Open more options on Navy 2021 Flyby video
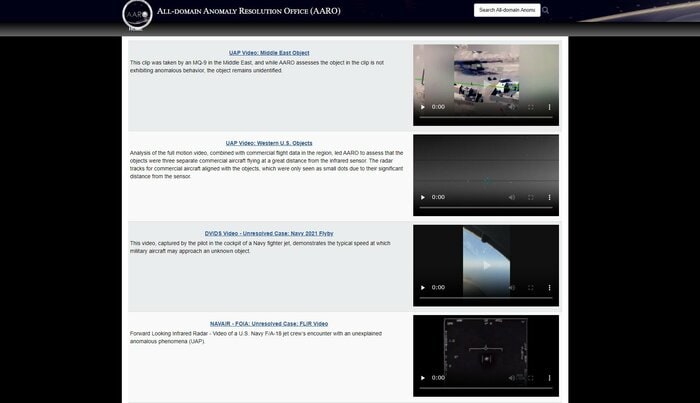 point(549,287)
